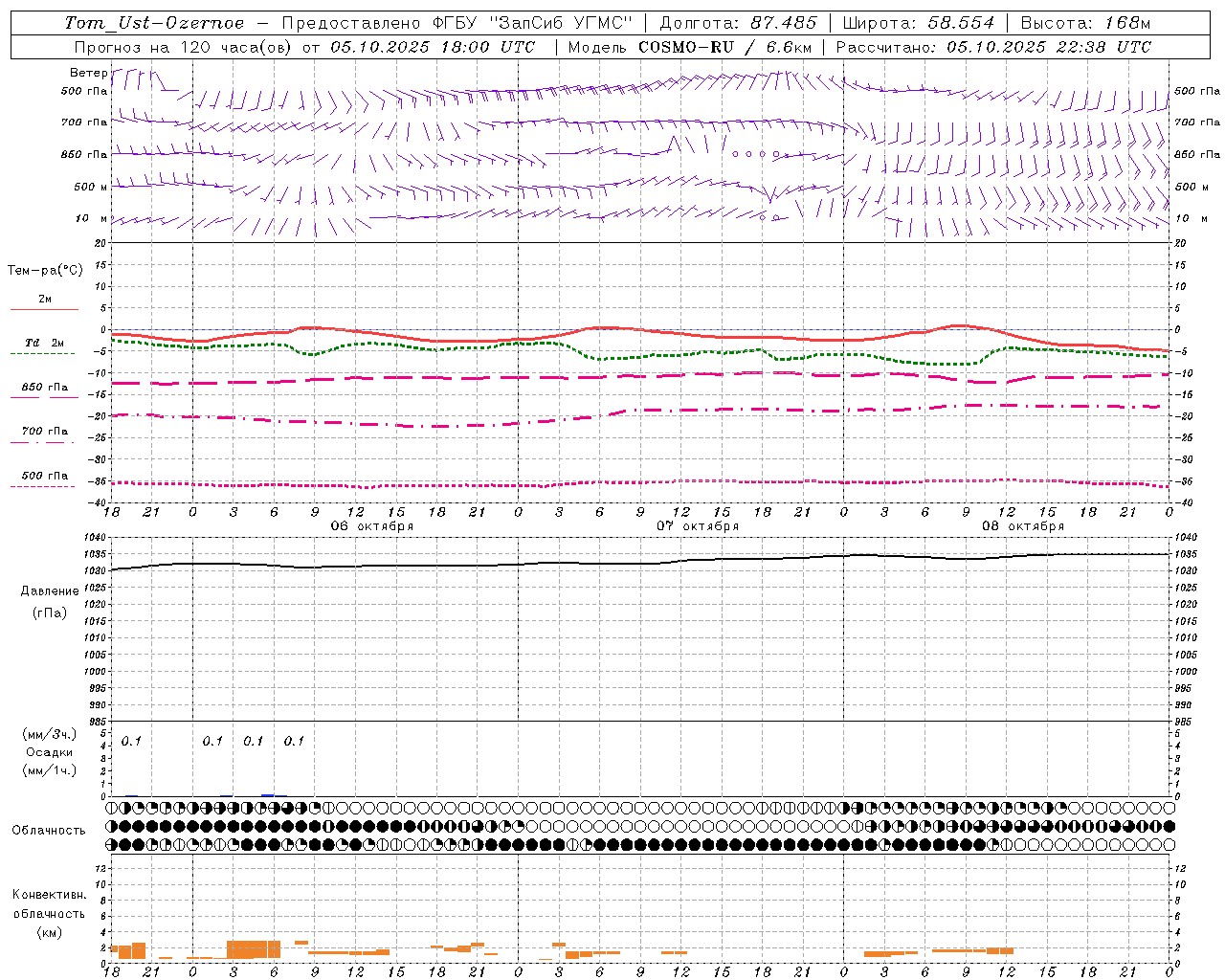The image size is (1225, 980).
Task: Click the '500 гПа' temperature legend entry
Action: pos(45,476)
